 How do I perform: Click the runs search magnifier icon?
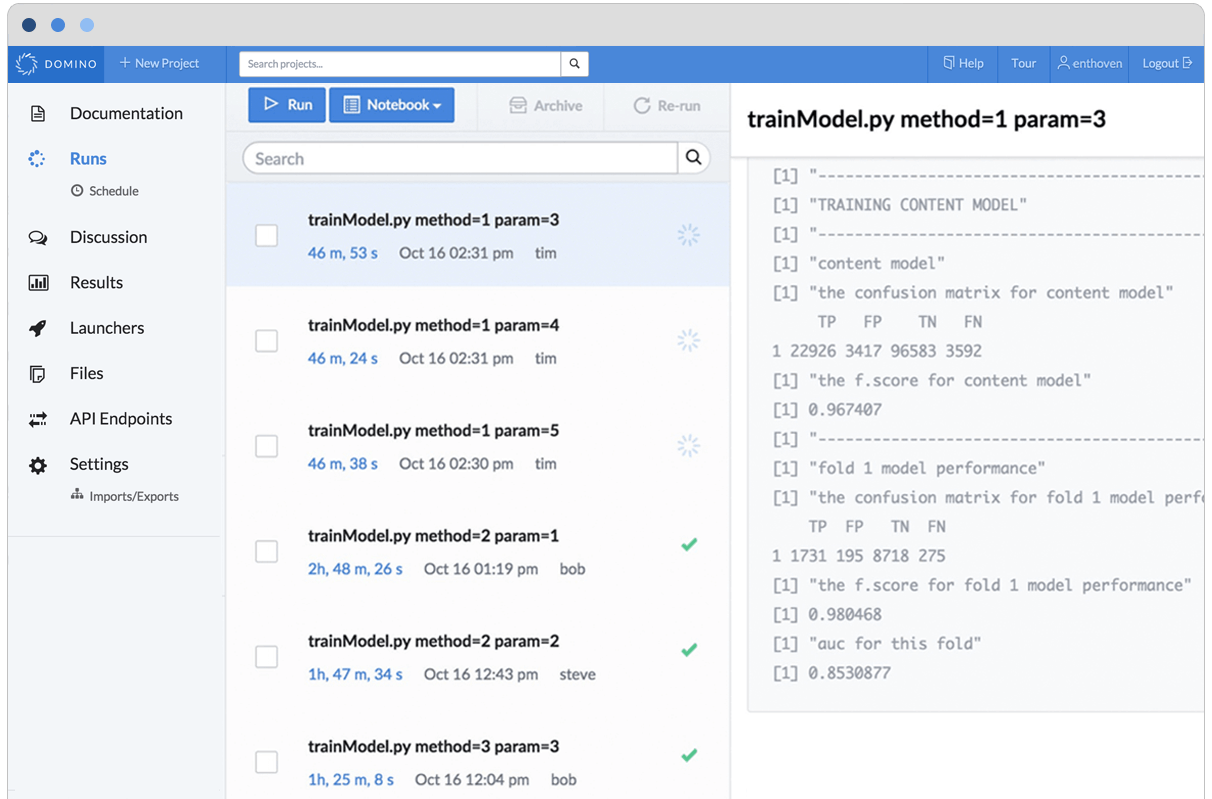click(693, 158)
